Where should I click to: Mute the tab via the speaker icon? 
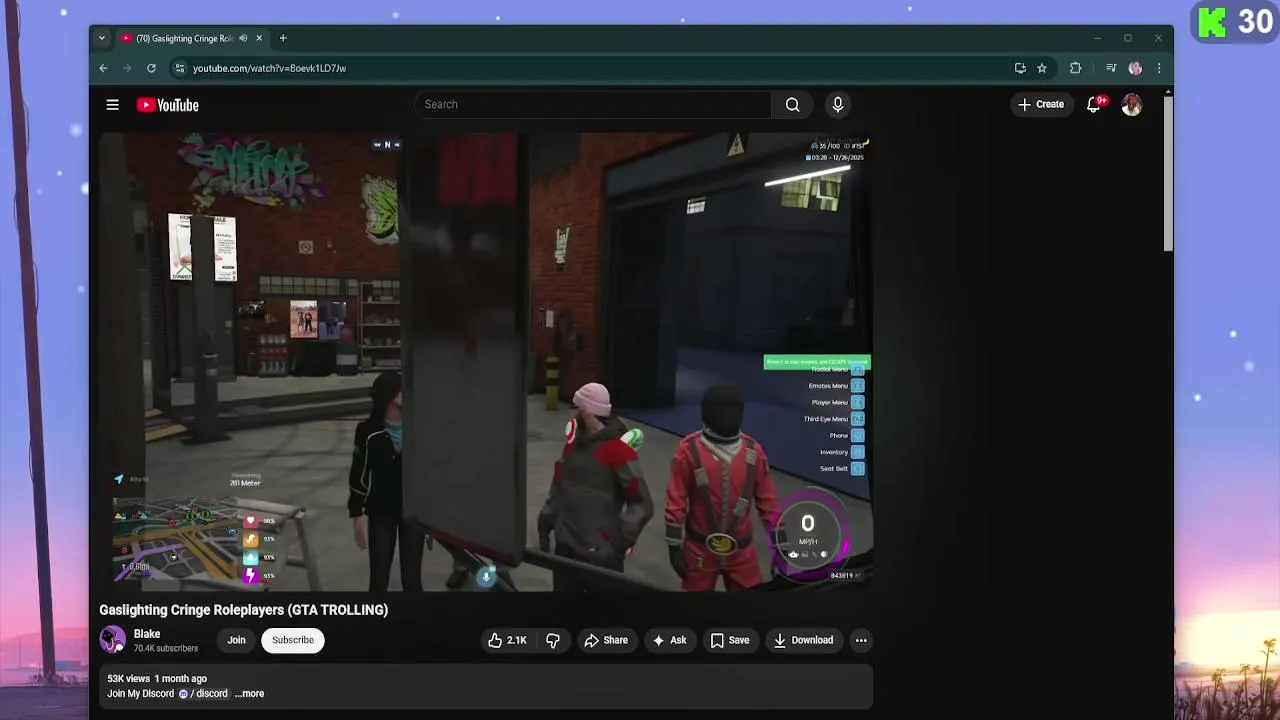pos(244,38)
